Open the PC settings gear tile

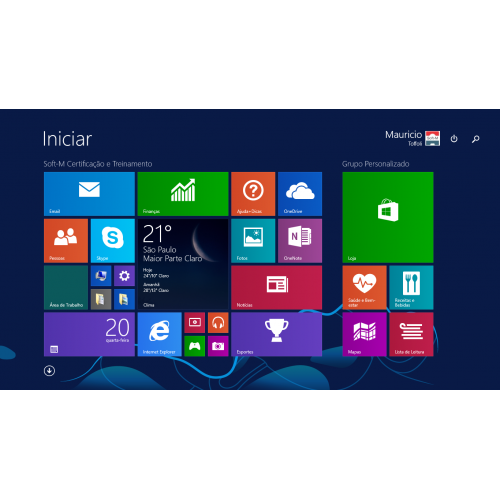[124, 276]
